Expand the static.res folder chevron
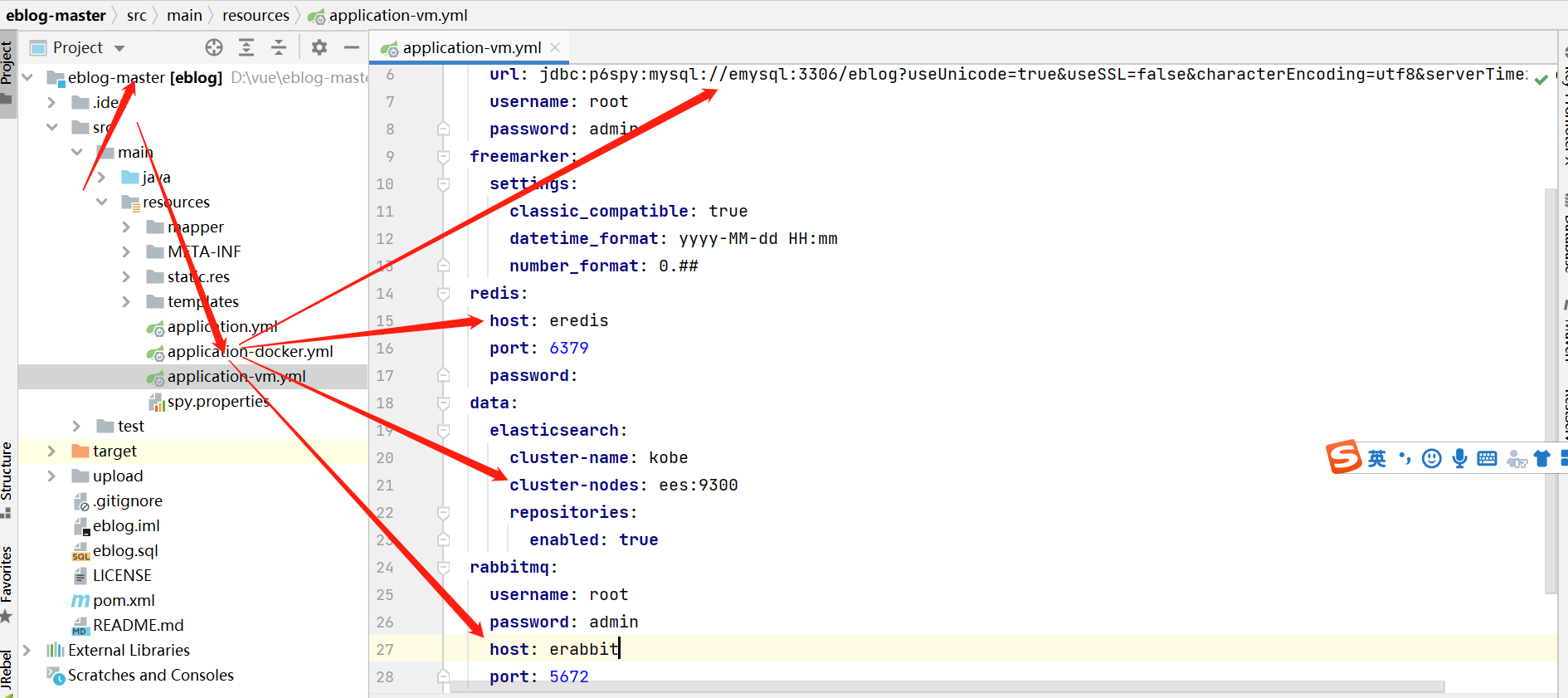This screenshot has width=1568, height=698. pyautogui.click(x=126, y=276)
